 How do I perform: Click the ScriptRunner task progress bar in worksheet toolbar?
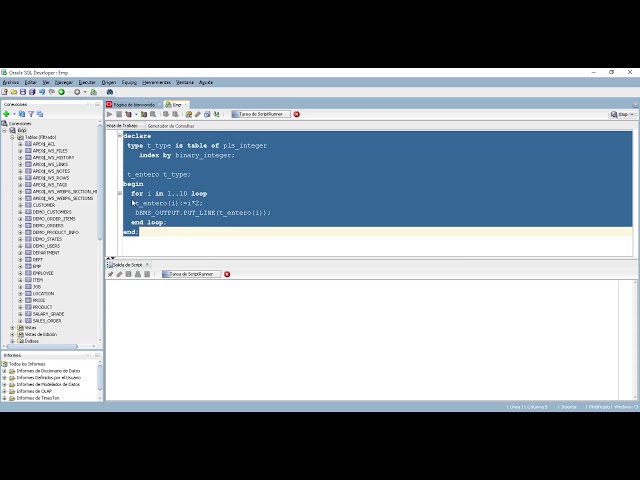point(261,114)
